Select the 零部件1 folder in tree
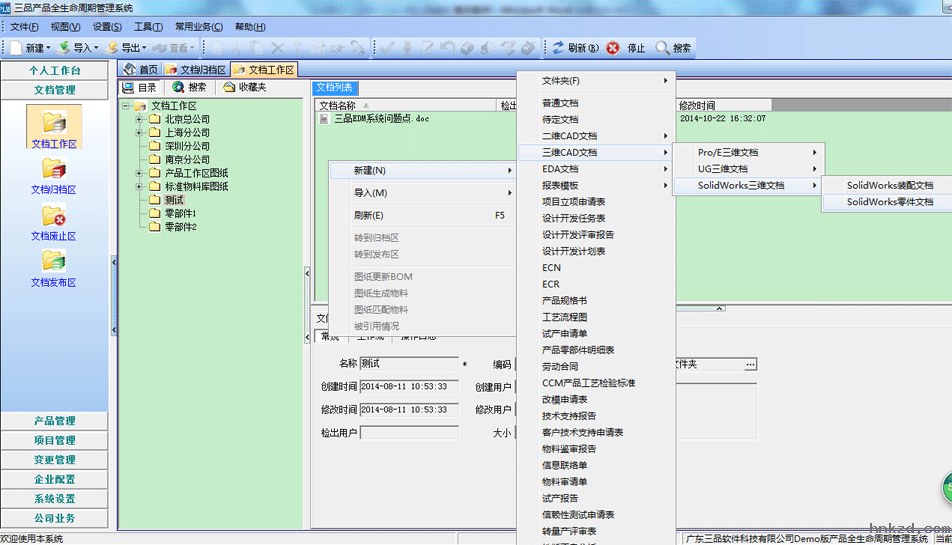Viewport: 952px width, 545px height. click(x=180, y=214)
